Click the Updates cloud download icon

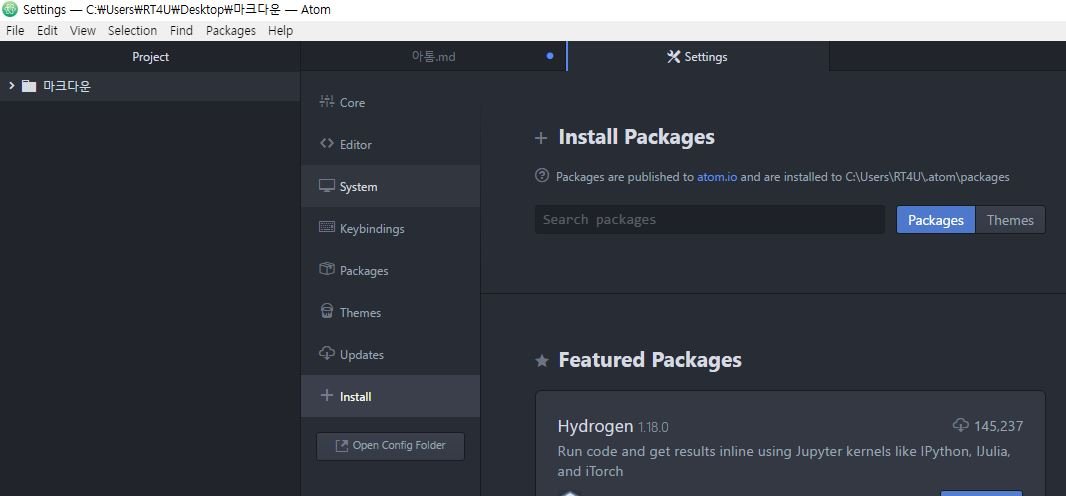click(326, 354)
